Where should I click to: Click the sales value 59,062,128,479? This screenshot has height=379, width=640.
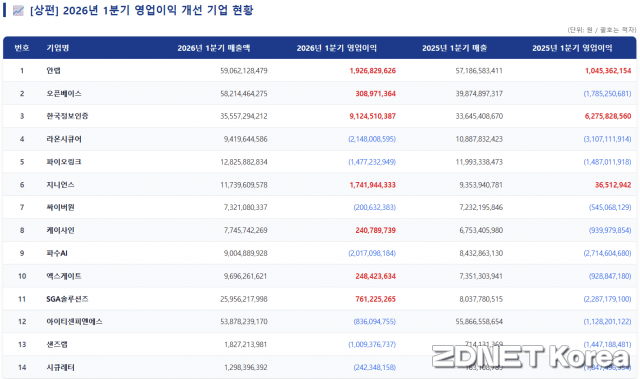[x=244, y=71]
